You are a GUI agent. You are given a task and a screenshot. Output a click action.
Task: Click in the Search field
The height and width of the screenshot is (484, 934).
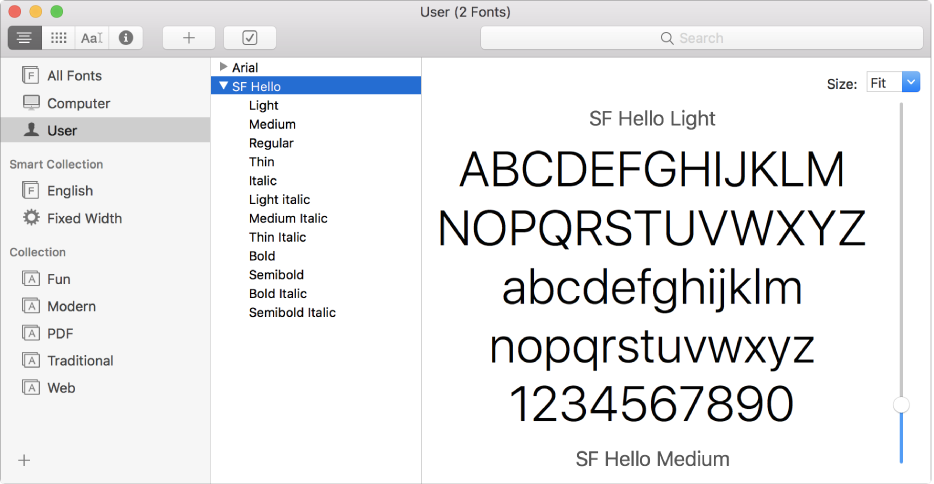click(702, 38)
